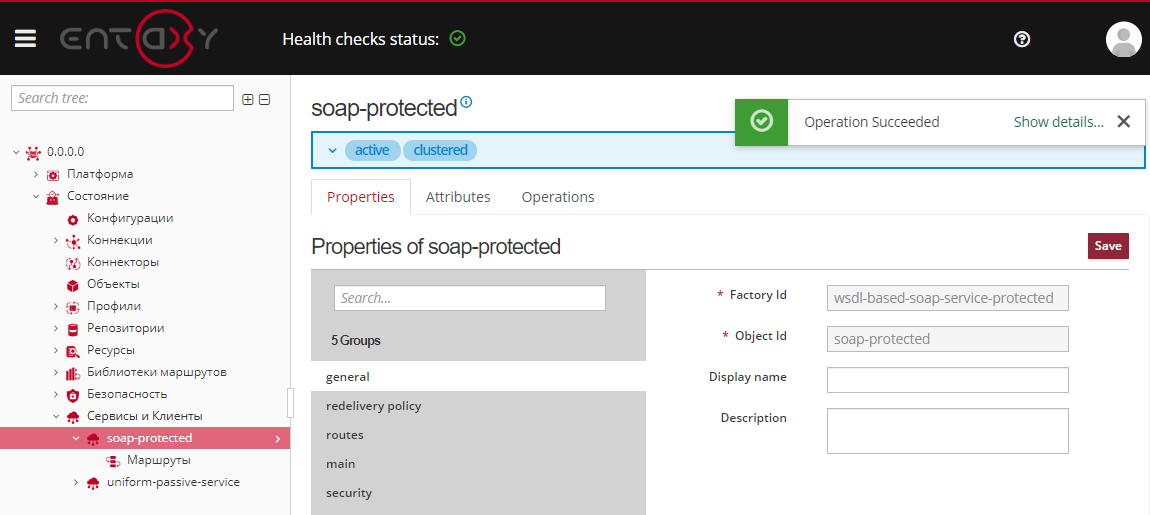Select the general property group
Viewport: 1150px width, 515px height.
point(478,377)
